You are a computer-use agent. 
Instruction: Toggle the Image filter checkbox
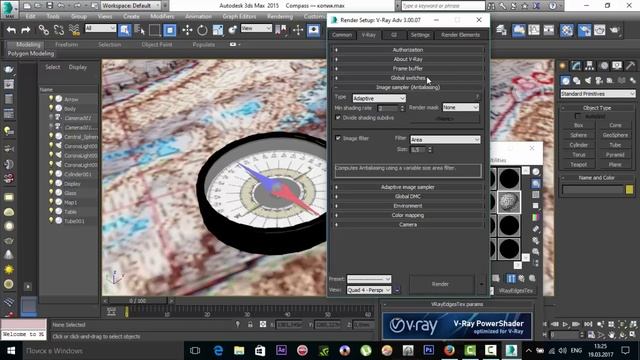338,138
